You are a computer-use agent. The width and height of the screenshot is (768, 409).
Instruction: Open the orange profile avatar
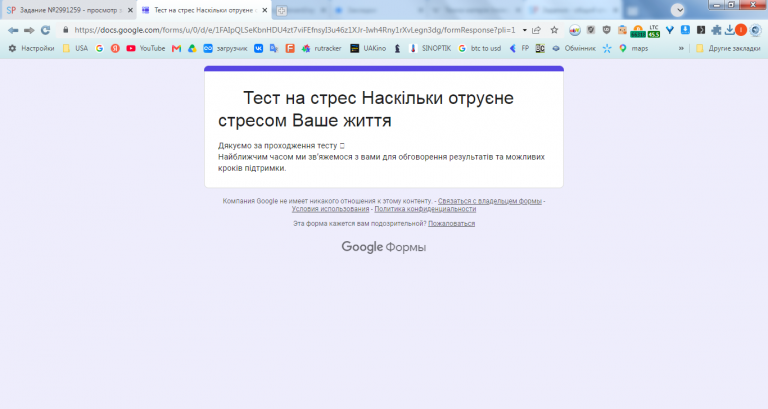[741, 30]
